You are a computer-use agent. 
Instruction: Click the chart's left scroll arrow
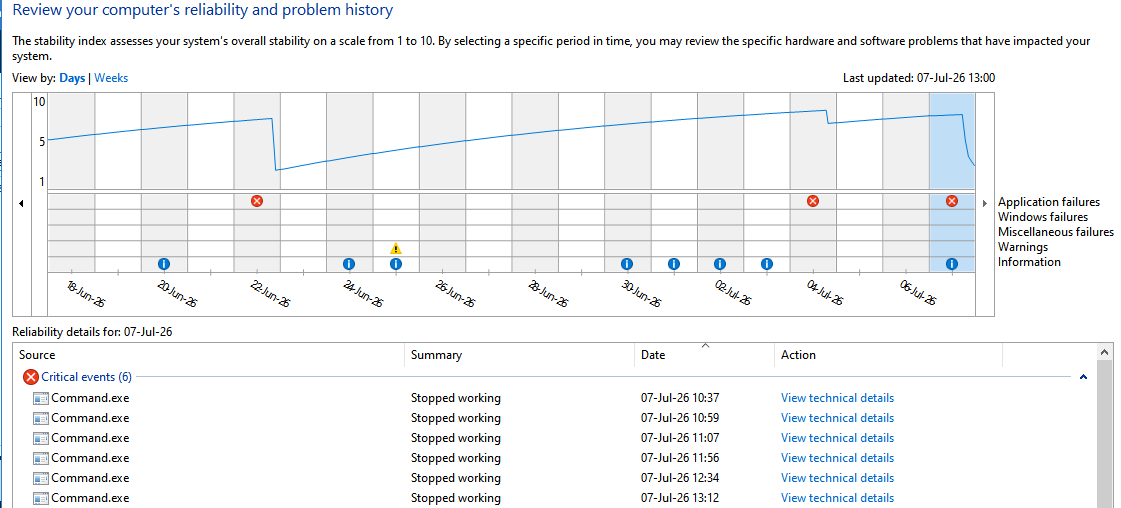click(x=21, y=204)
